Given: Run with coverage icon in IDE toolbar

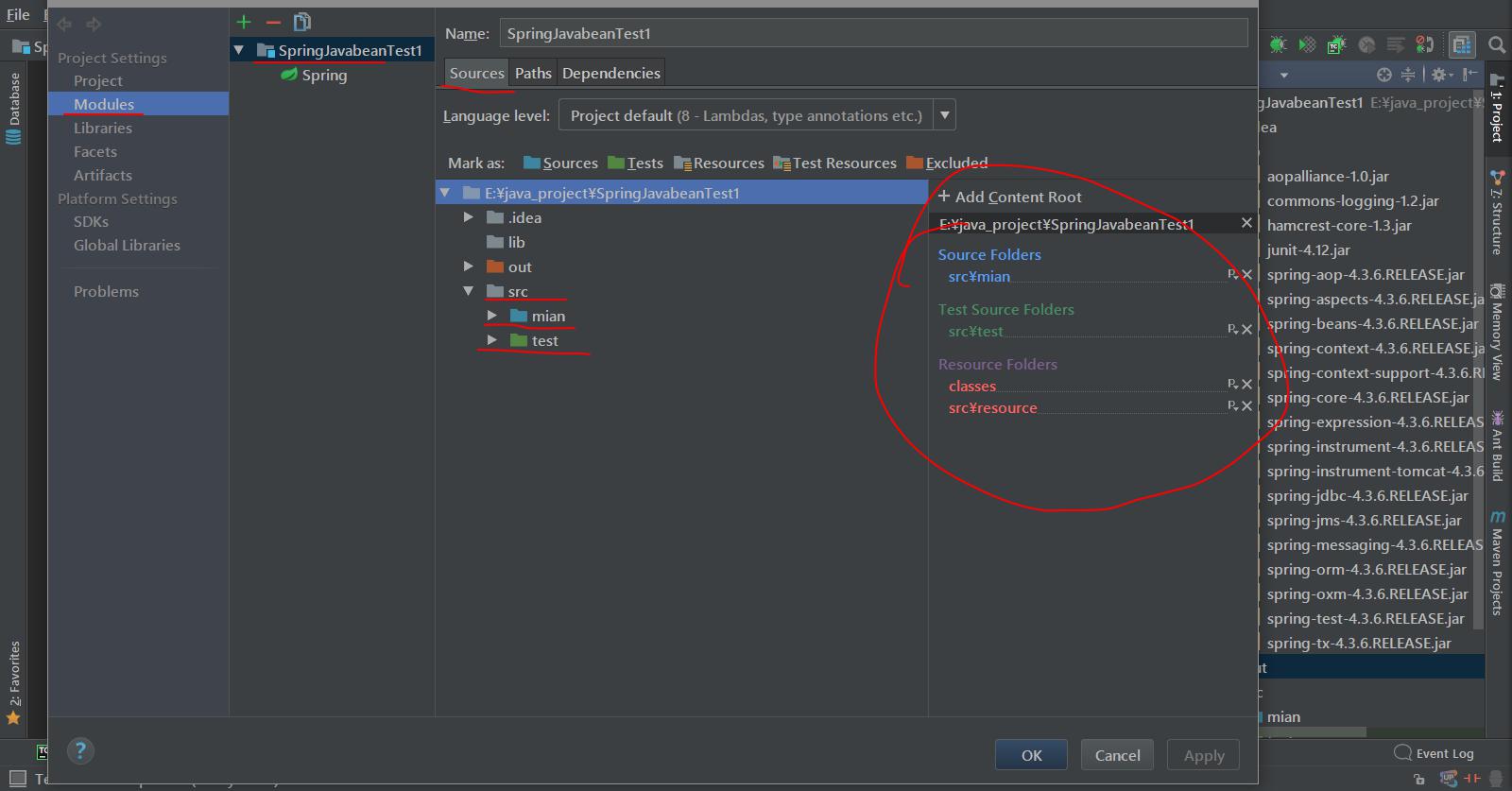Looking at the screenshot, I should pos(1307,44).
